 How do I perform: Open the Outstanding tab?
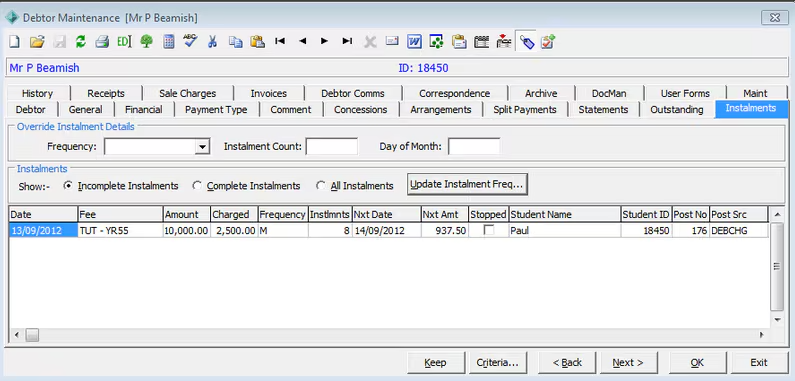point(677,110)
